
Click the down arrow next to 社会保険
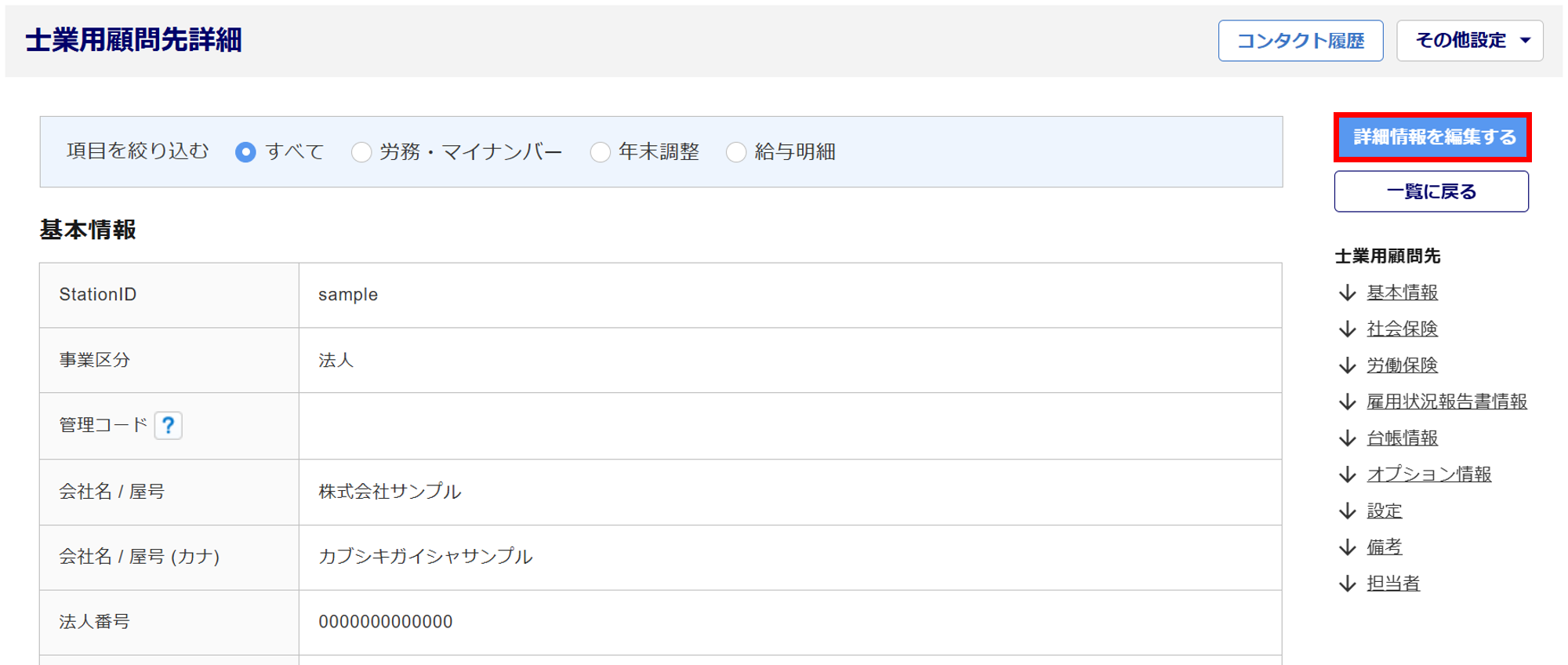[1348, 329]
